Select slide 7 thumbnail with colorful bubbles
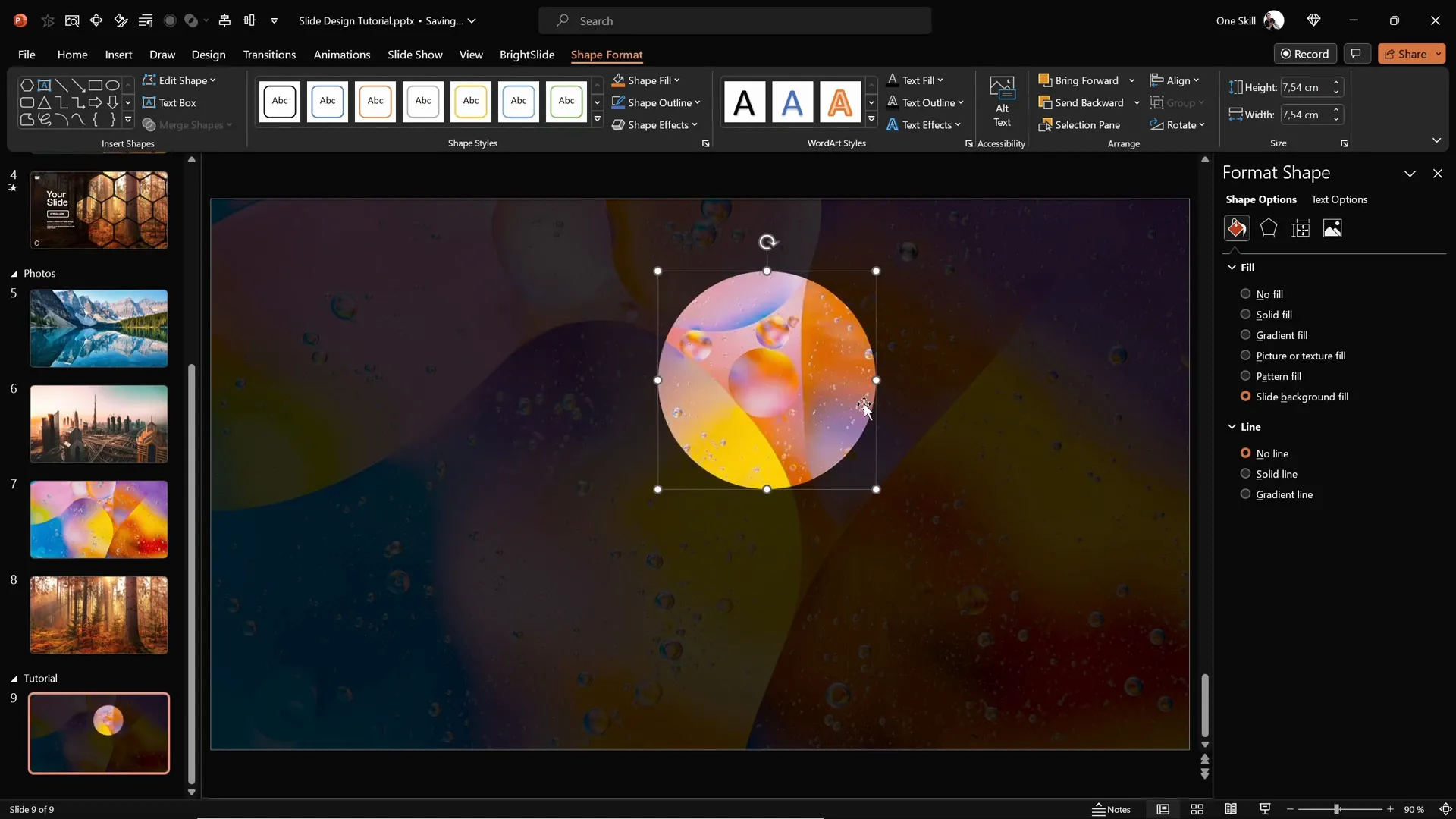Viewport: 1456px width, 819px height. point(99,519)
